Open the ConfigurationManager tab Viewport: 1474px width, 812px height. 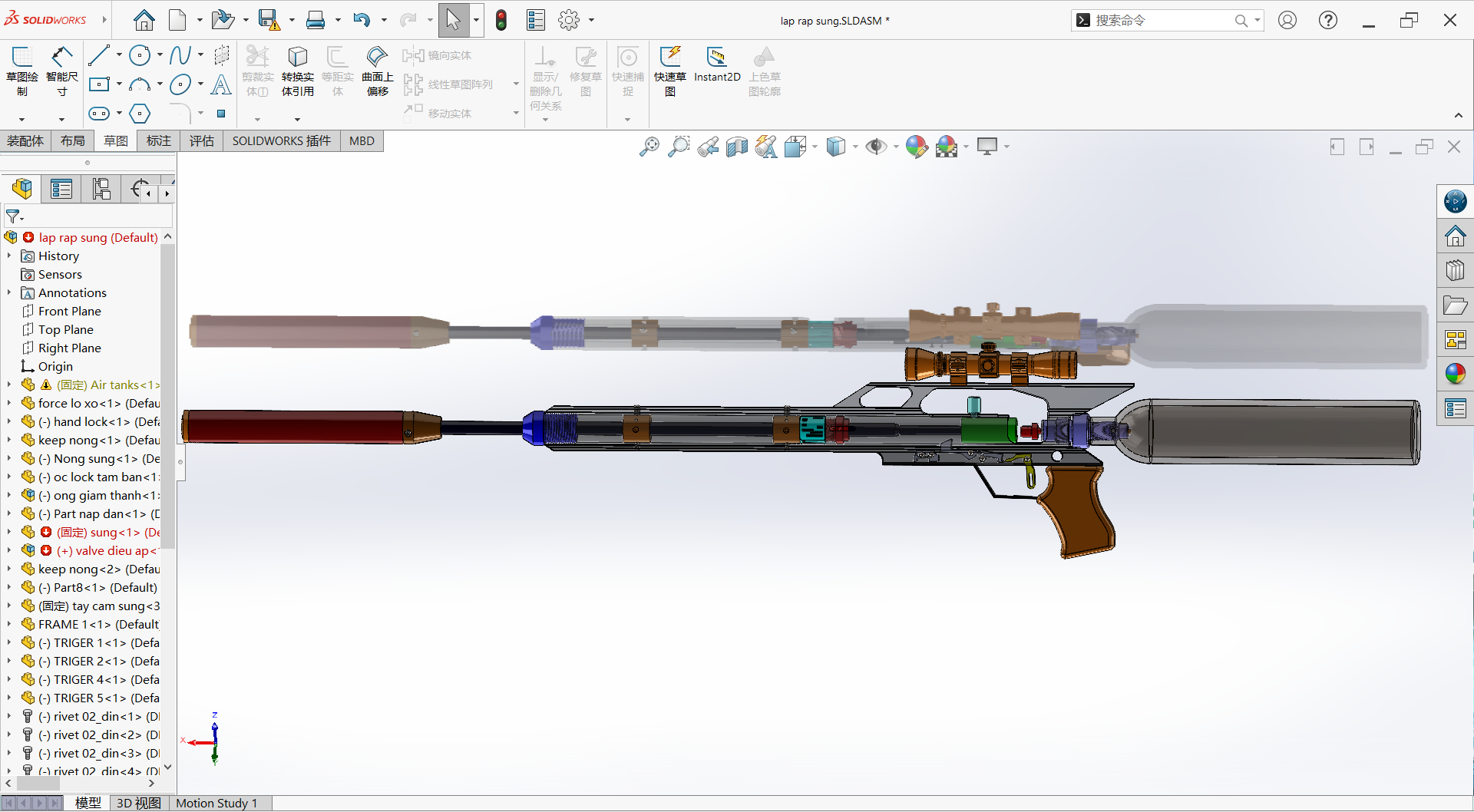[101, 189]
